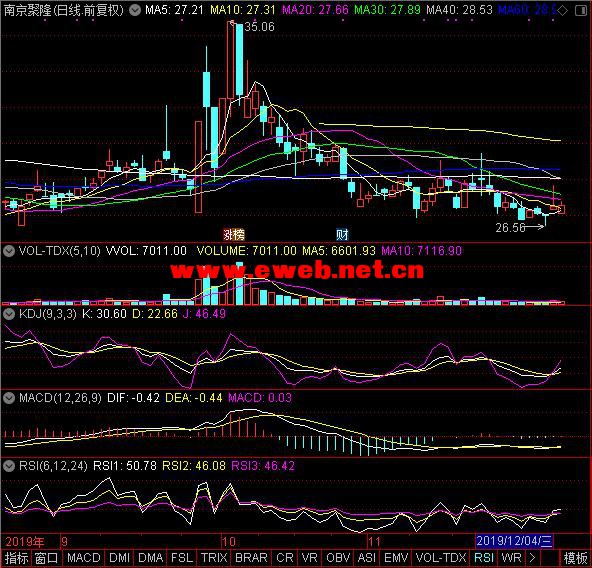Expand the KDJ panel dropdown arrow
Image resolution: width=592 pixels, height=568 pixels.
pos(9,313)
